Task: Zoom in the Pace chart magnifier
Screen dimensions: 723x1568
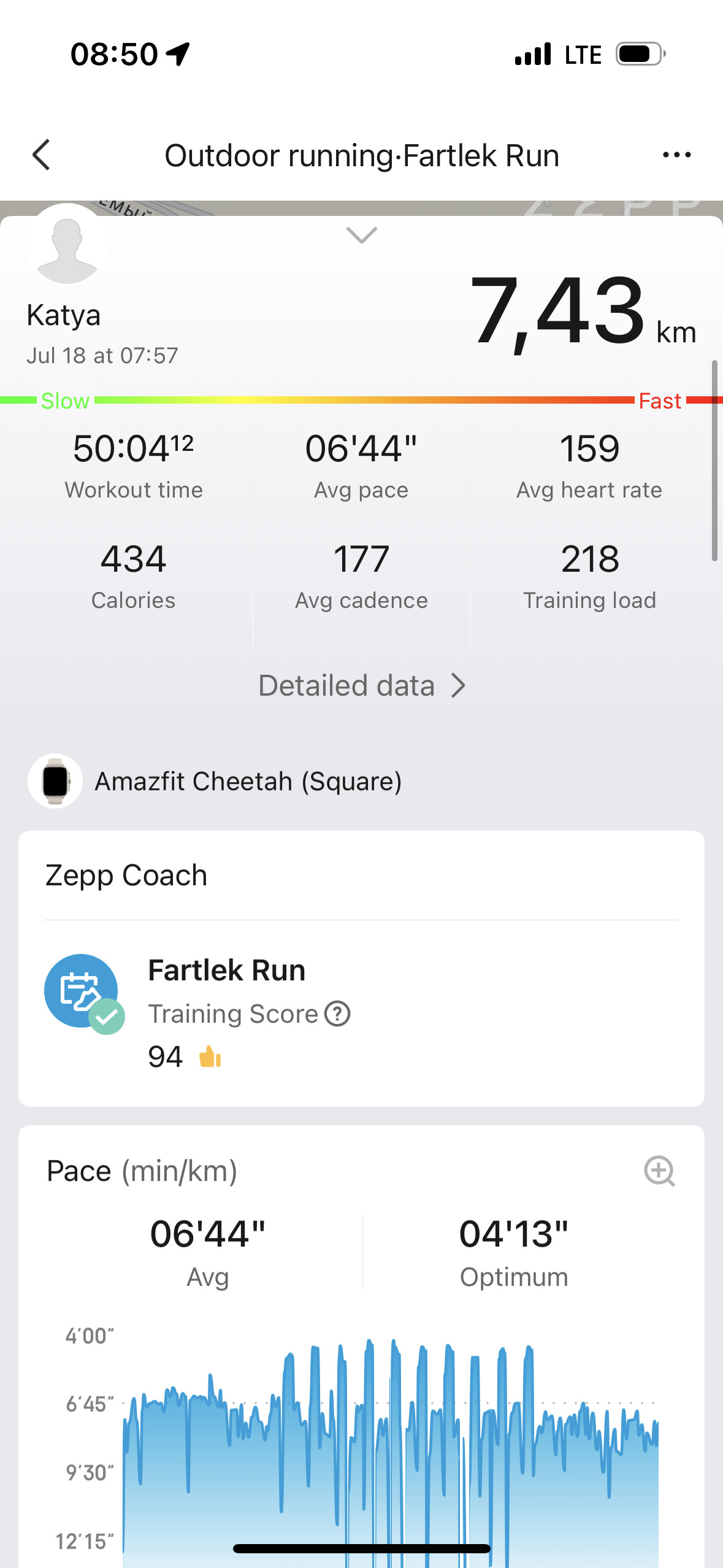Action: coord(659,1171)
